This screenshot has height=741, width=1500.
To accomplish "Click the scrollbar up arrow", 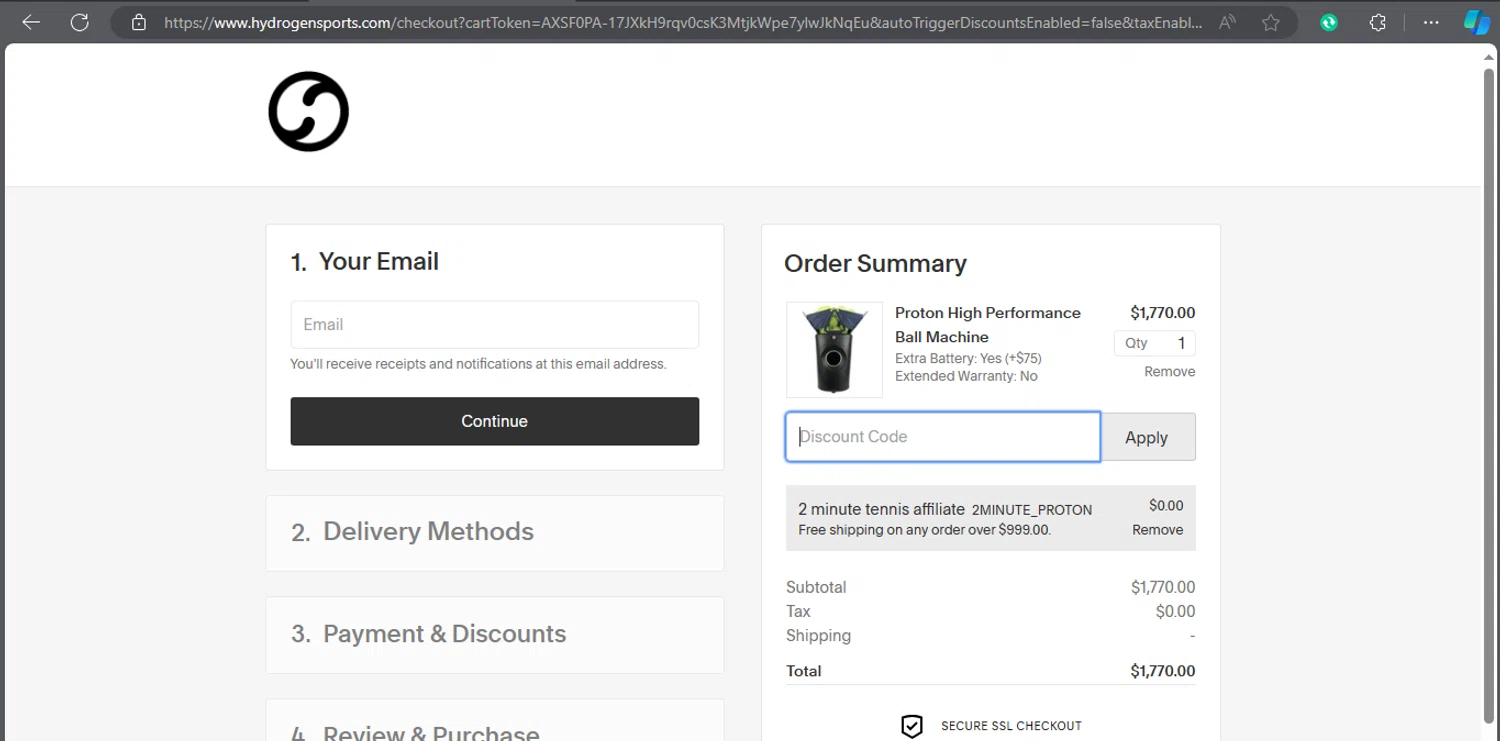I will [1490, 57].
